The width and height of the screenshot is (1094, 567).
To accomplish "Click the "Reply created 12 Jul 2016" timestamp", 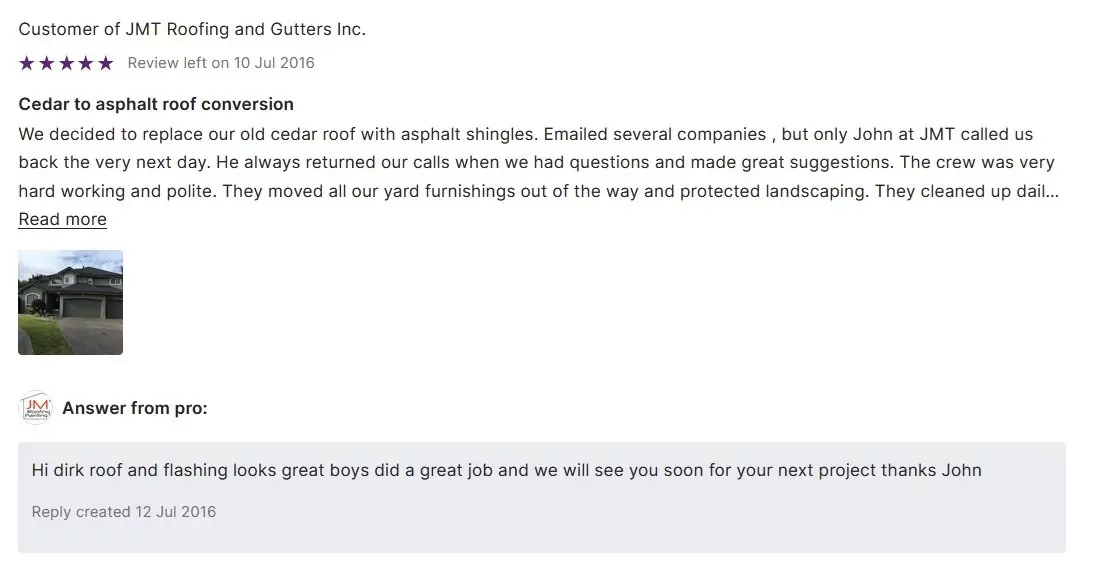I will 124,512.
